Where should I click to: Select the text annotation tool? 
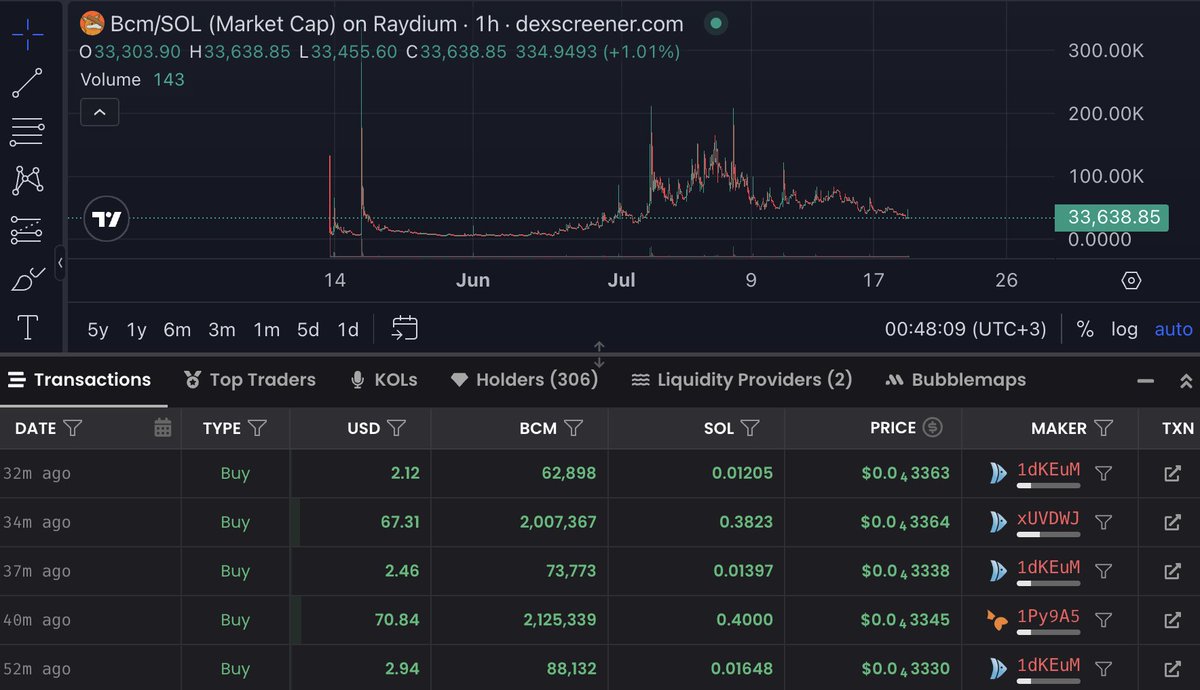[27, 327]
